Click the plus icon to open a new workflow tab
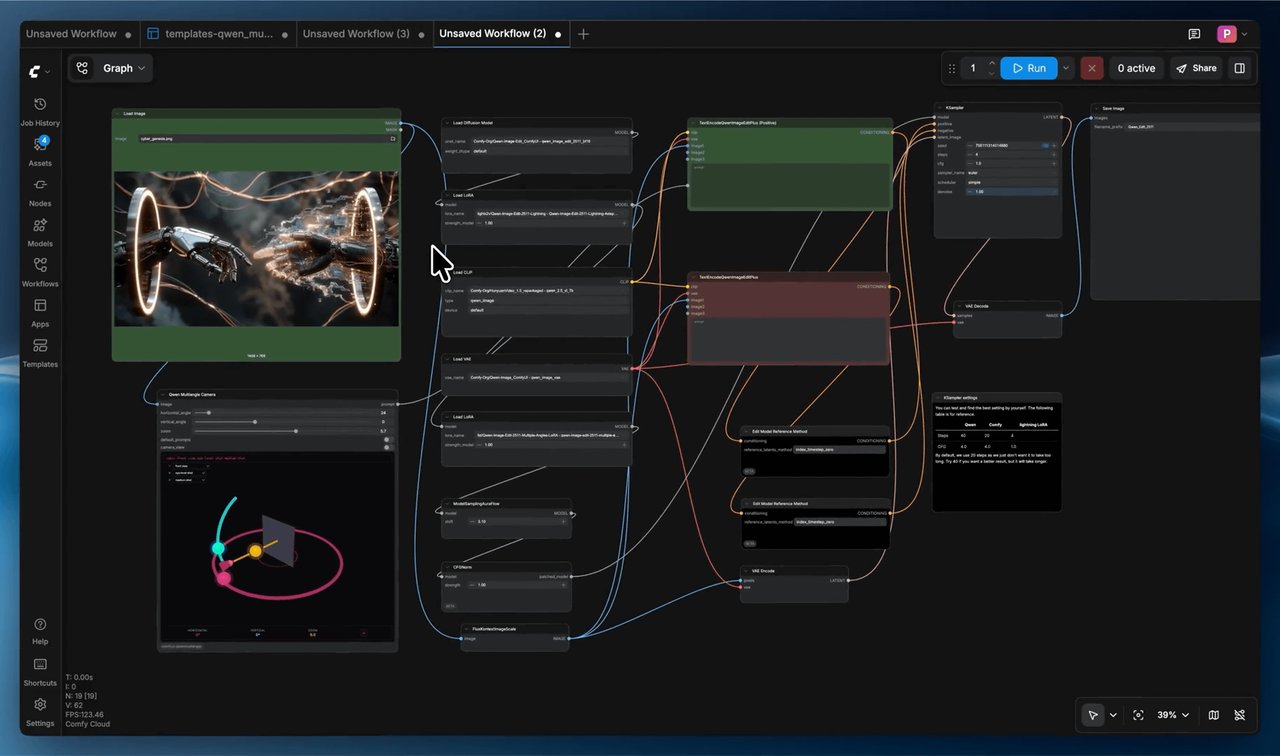Viewport: 1280px width, 756px height. [x=583, y=33]
